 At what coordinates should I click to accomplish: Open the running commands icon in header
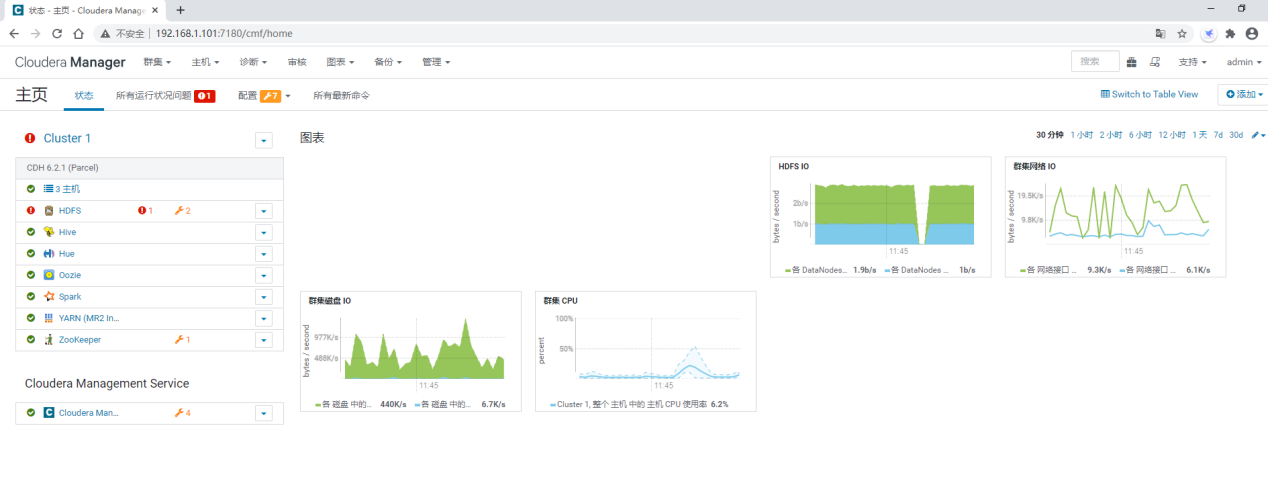point(1155,62)
